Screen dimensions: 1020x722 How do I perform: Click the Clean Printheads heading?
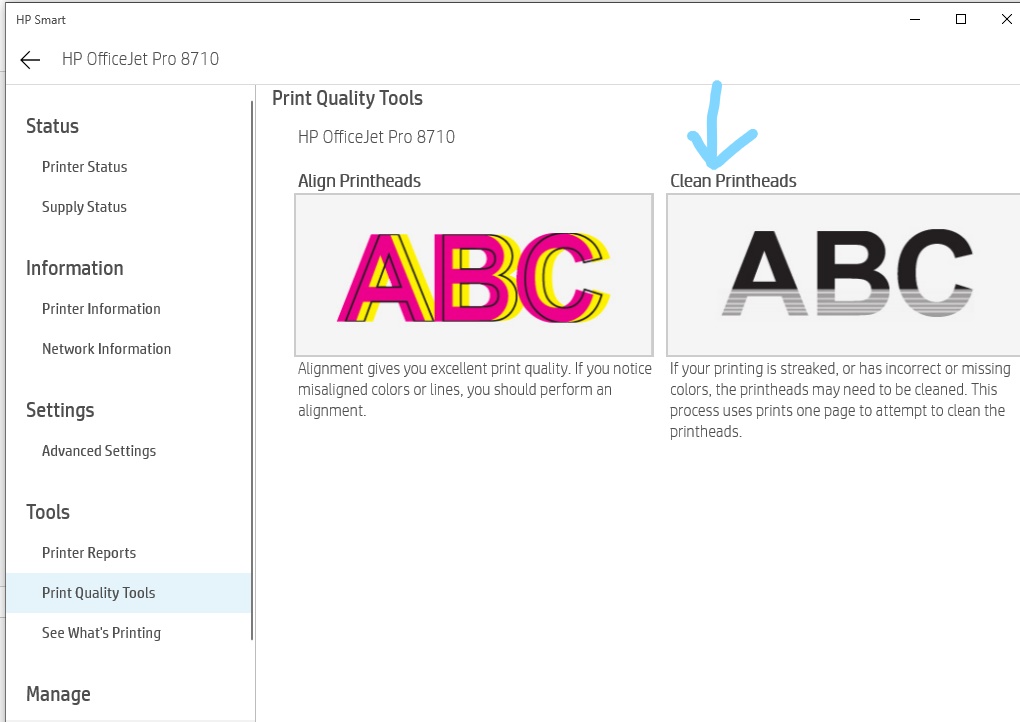733,181
